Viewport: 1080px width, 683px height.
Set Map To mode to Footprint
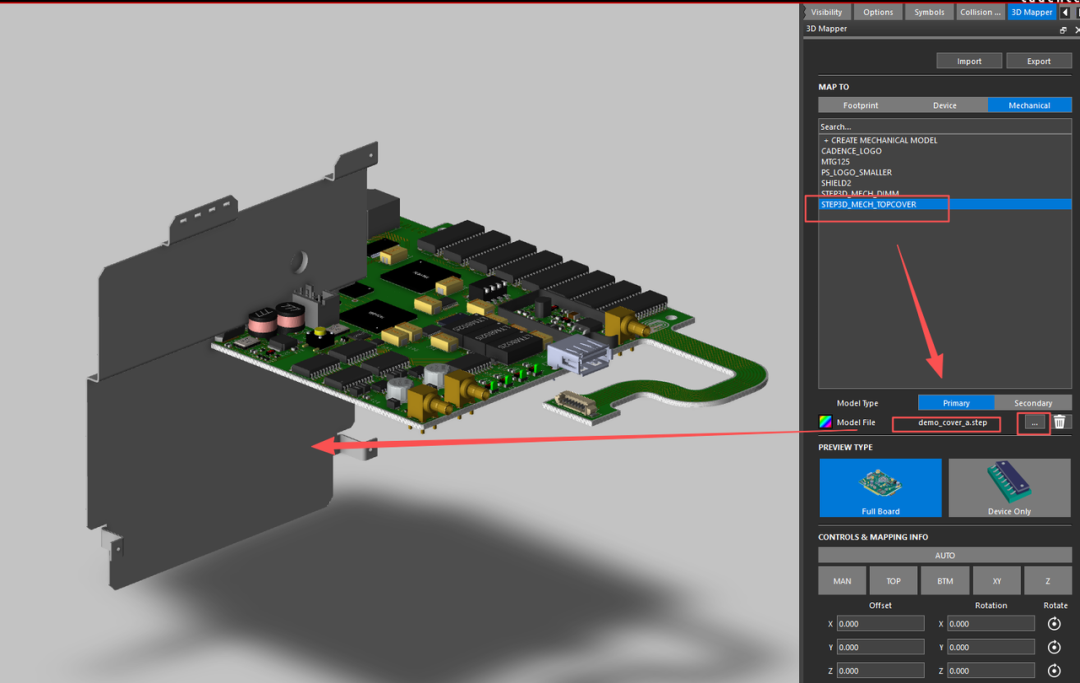tap(860, 105)
